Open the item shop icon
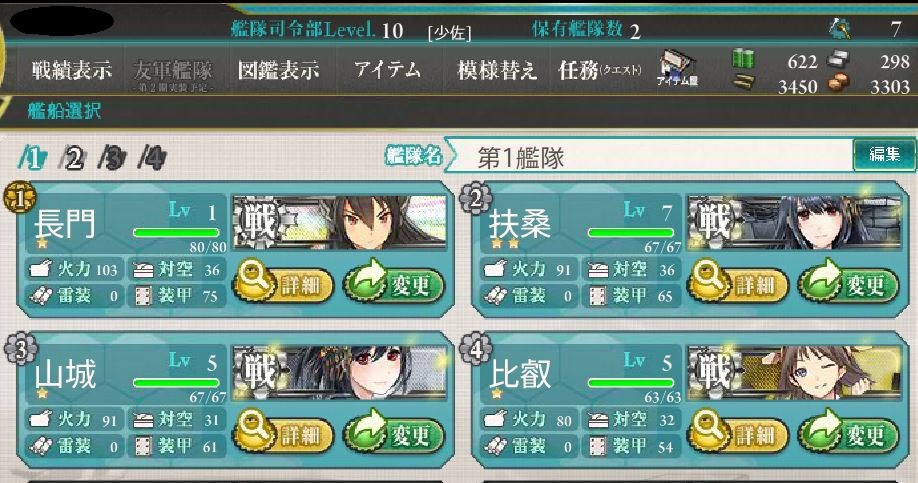 click(677, 69)
